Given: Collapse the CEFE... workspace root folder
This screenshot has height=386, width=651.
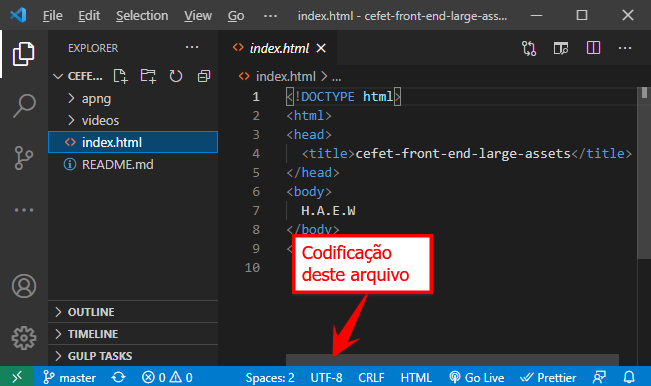Looking at the screenshot, I should (x=79, y=76).
